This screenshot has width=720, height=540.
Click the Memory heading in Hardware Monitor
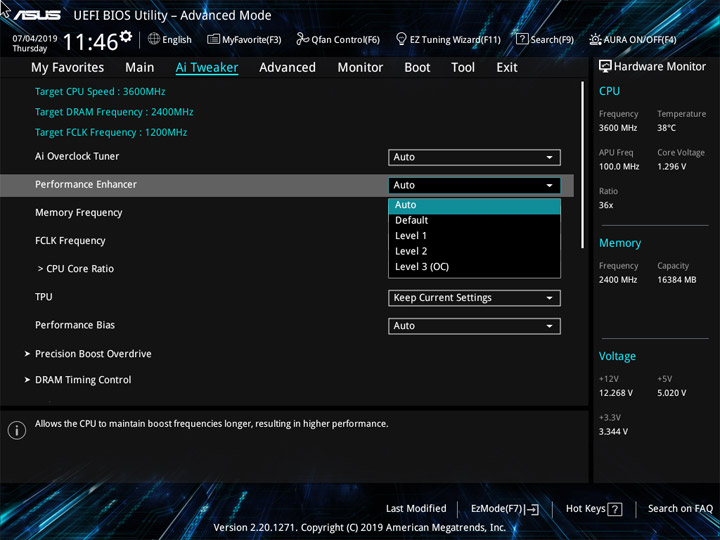(620, 243)
